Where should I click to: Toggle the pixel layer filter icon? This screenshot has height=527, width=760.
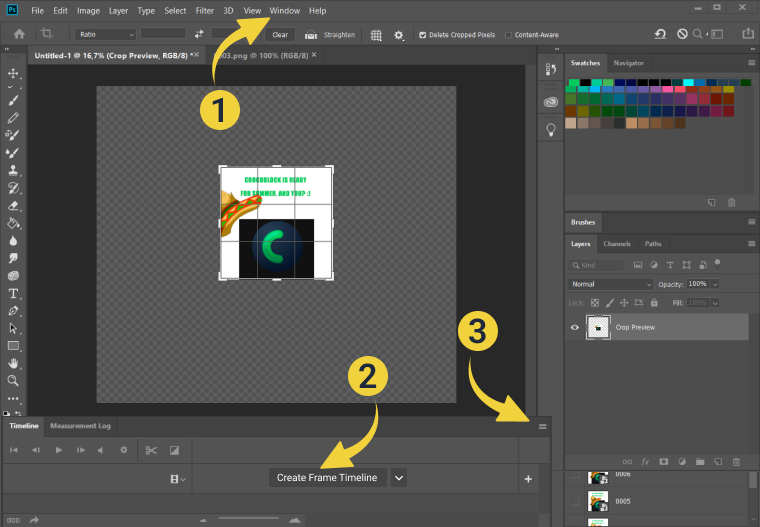pyautogui.click(x=638, y=265)
